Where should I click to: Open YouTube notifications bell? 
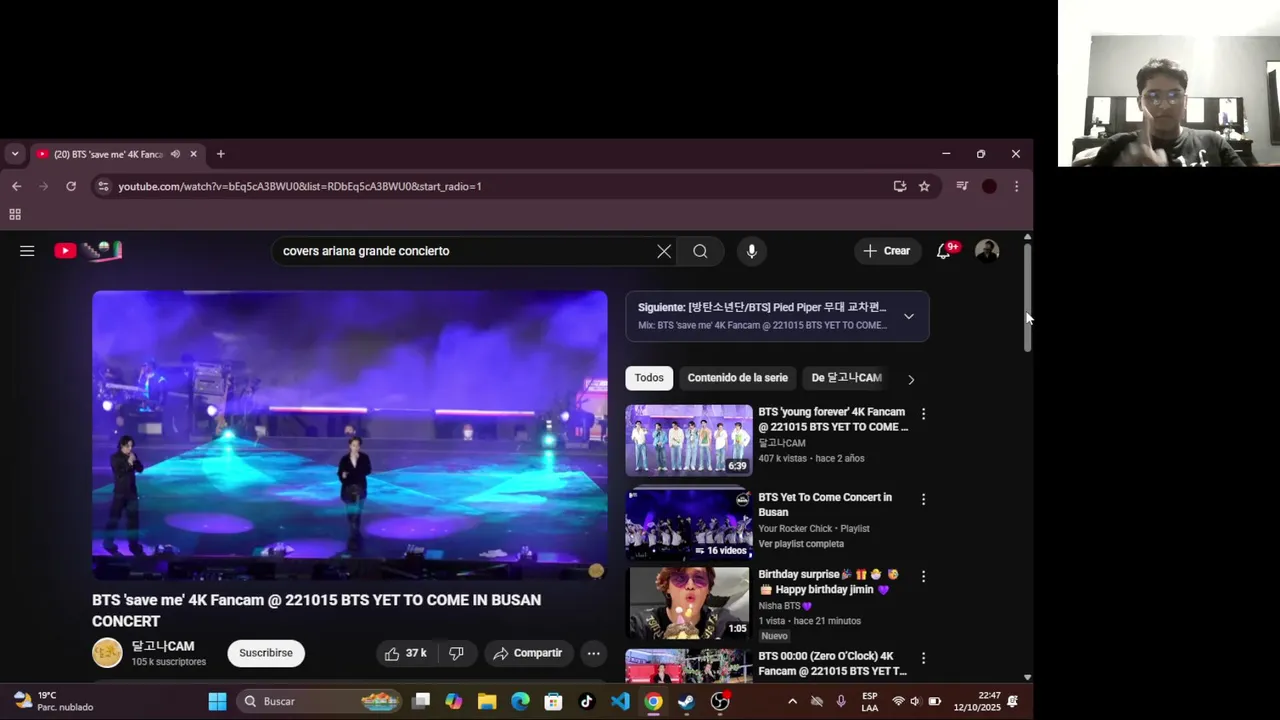tap(944, 251)
